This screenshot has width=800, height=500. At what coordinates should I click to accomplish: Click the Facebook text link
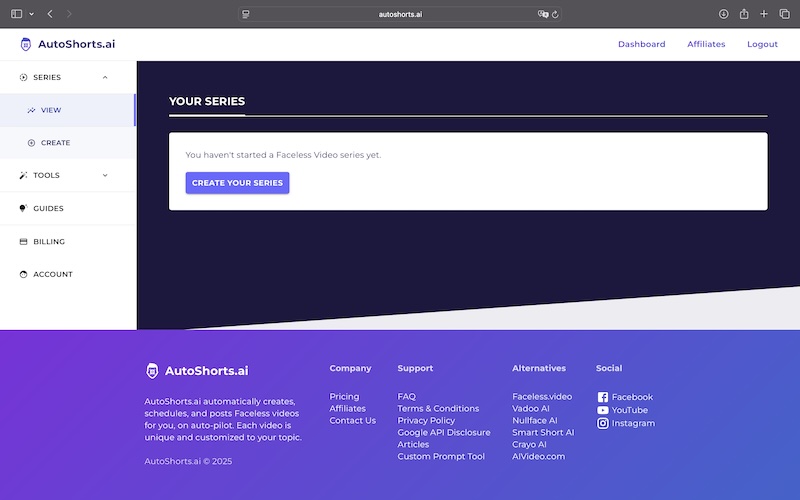tap(632, 397)
